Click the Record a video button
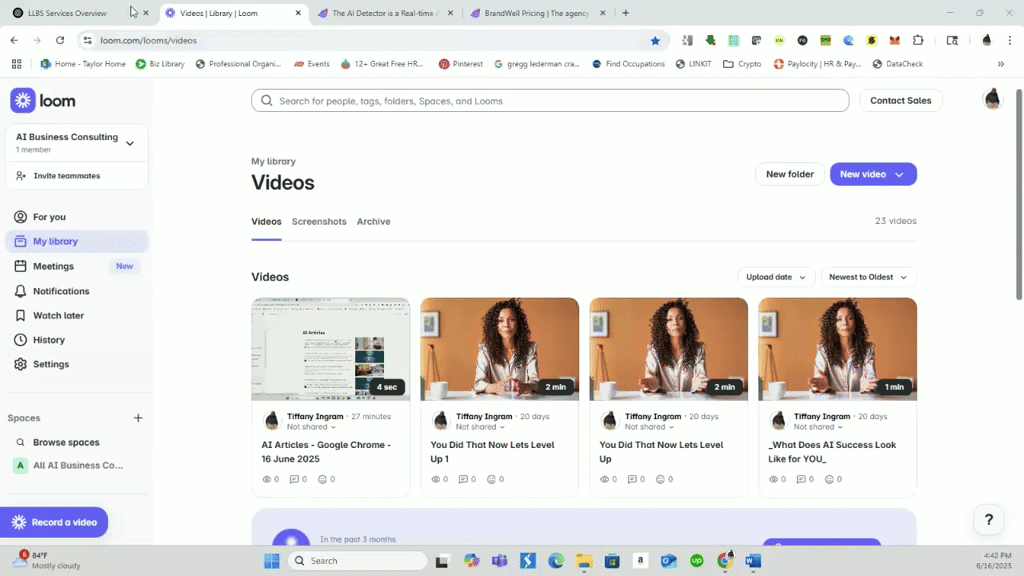Screen dimensions: 1024x576 [54, 522]
